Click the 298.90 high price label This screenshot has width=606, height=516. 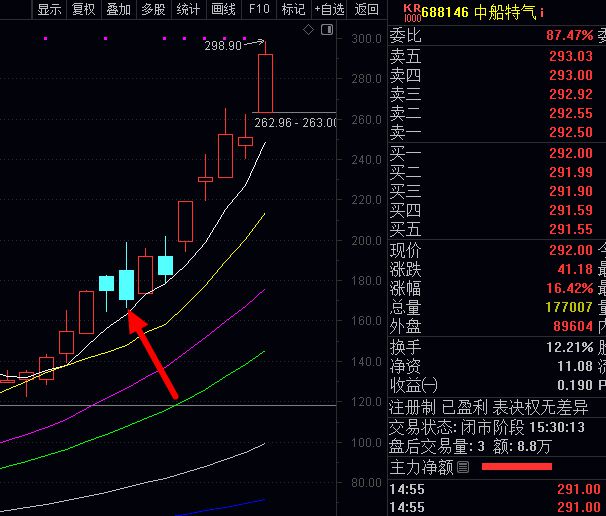pos(223,46)
